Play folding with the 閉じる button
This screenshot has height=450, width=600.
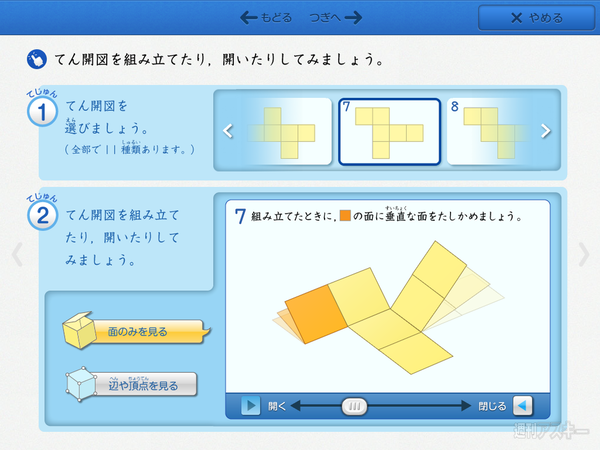(523, 406)
